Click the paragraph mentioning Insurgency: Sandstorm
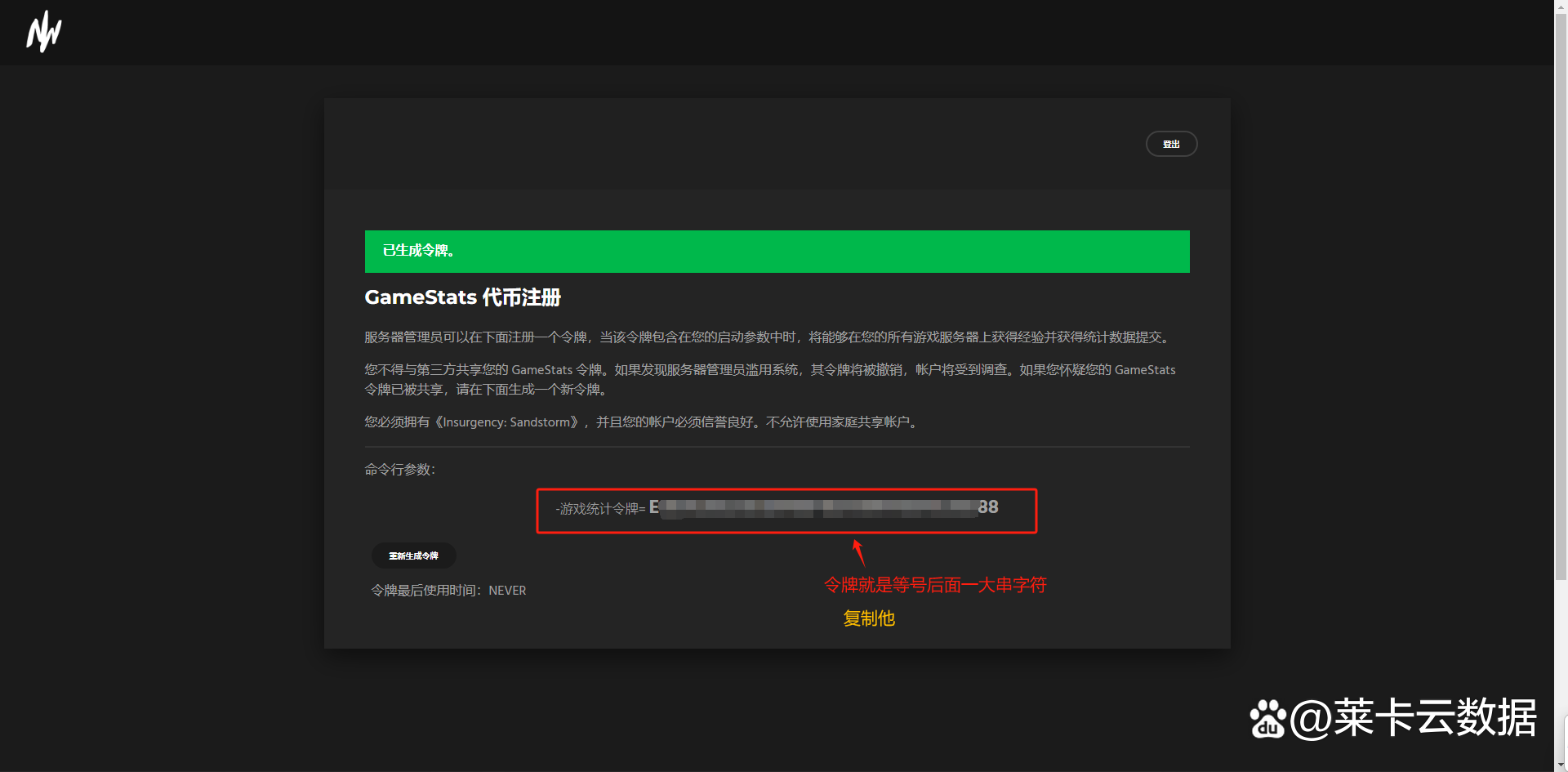This screenshot has width=1568, height=772. [x=643, y=422]
